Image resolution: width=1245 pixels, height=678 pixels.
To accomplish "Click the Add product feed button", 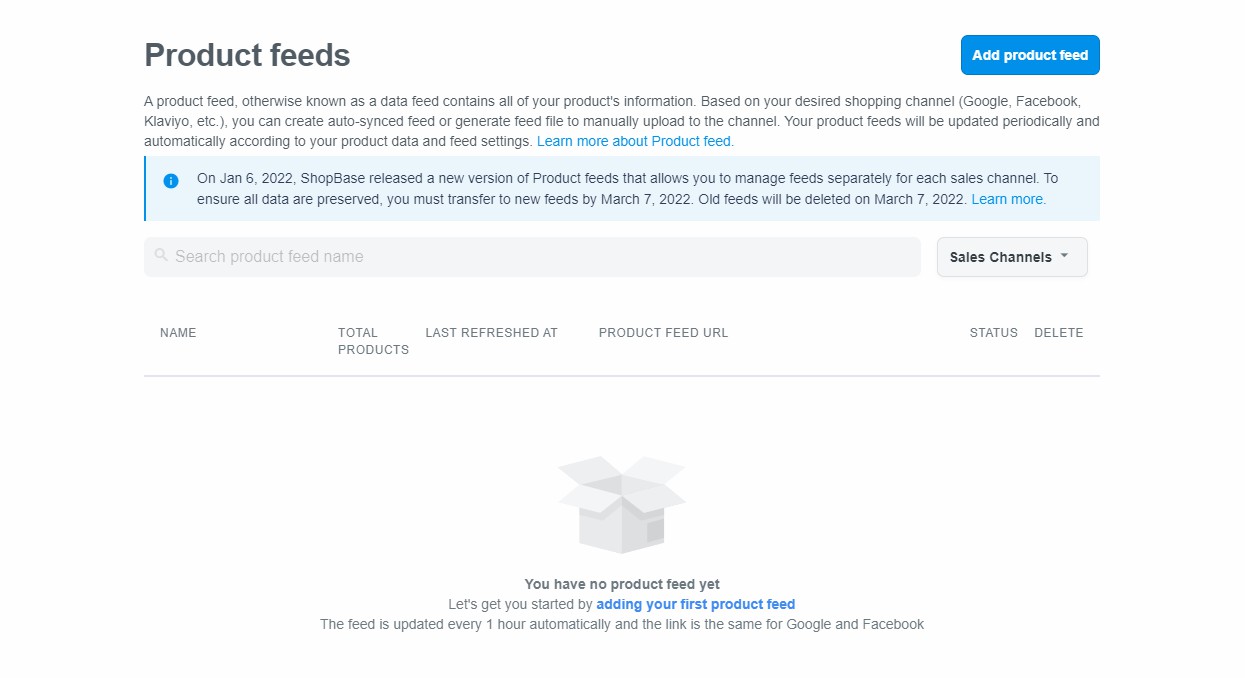I will [1029, 55].
